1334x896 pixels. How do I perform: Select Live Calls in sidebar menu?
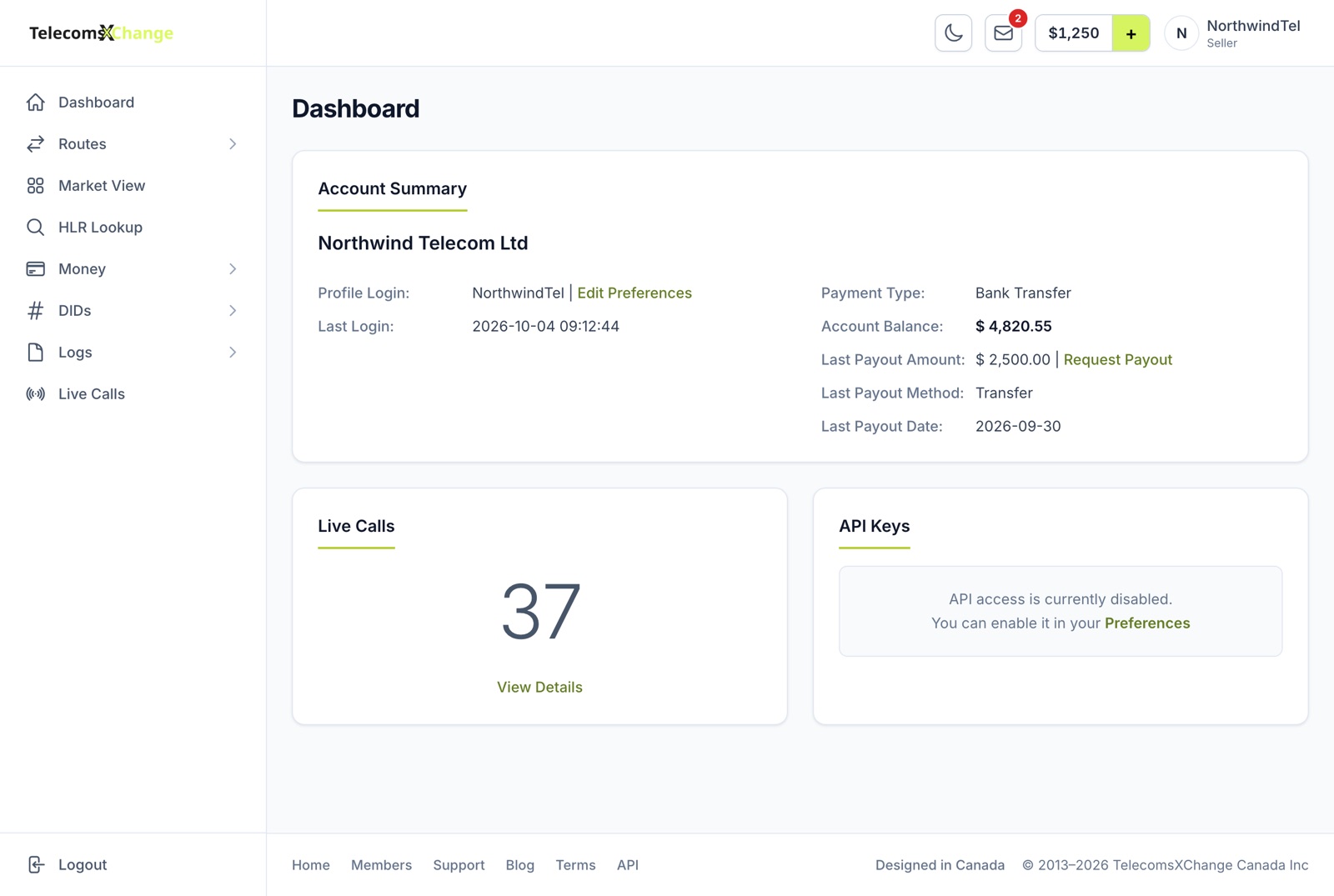[x=133, y=394]
